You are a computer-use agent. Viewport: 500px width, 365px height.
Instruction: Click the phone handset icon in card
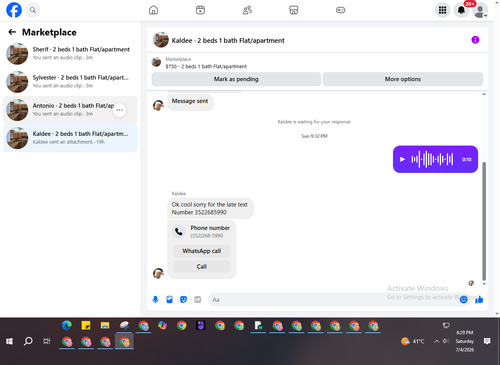pos(179,231)
